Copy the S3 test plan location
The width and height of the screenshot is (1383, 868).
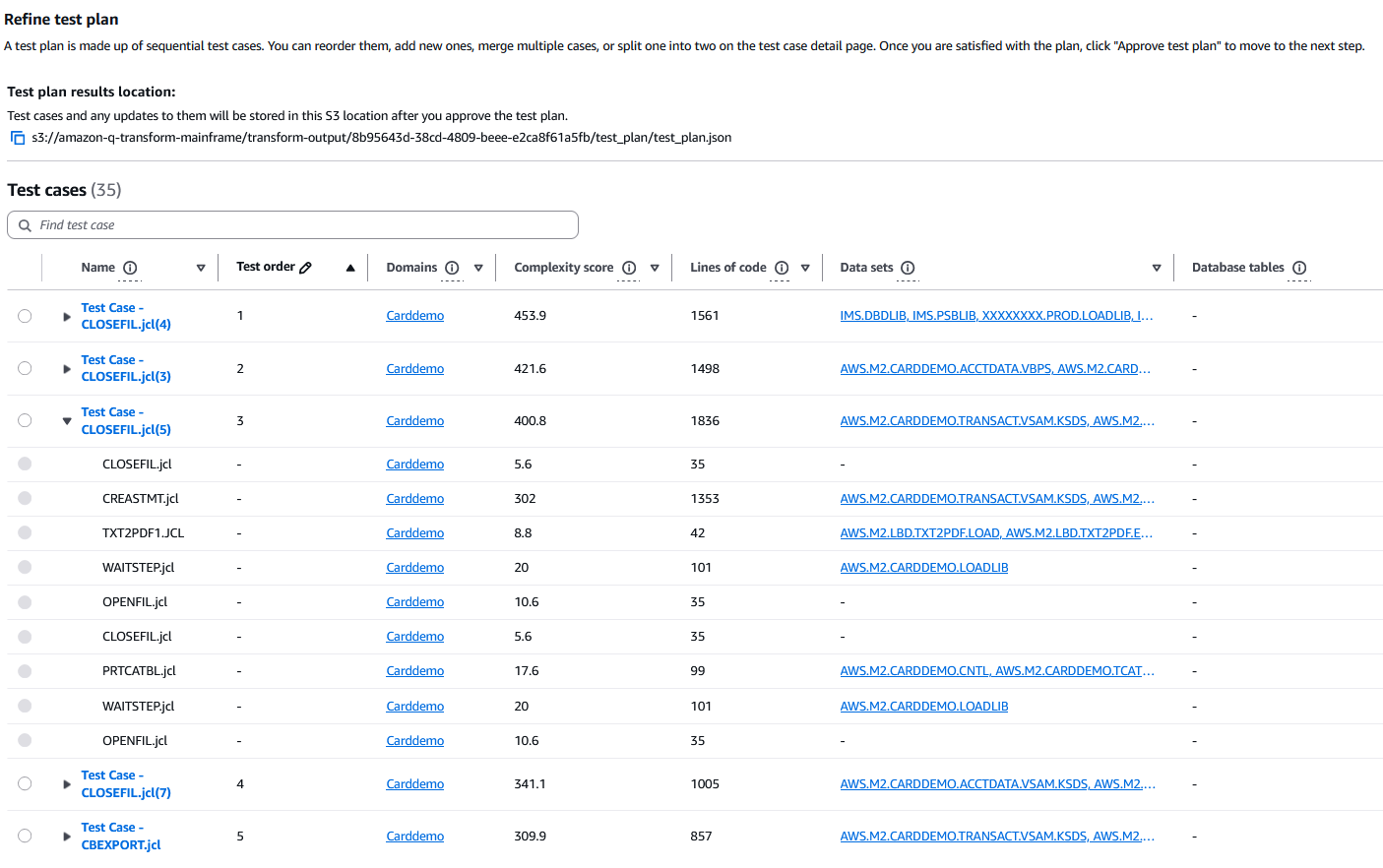click(x=18, y=138)
